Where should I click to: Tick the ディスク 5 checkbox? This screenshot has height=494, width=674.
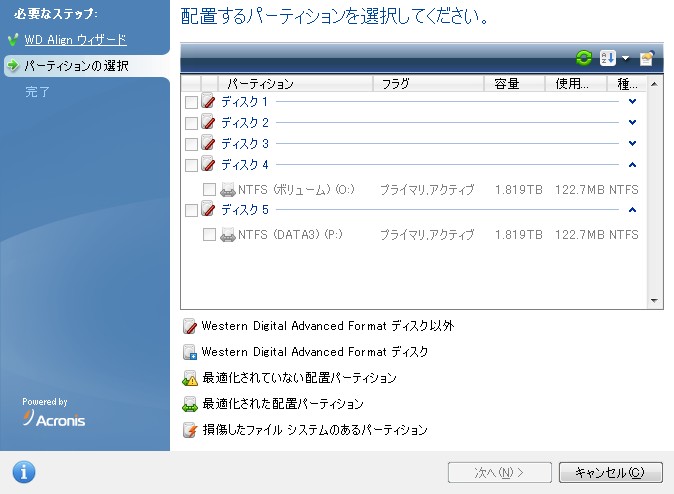(191, 211)
